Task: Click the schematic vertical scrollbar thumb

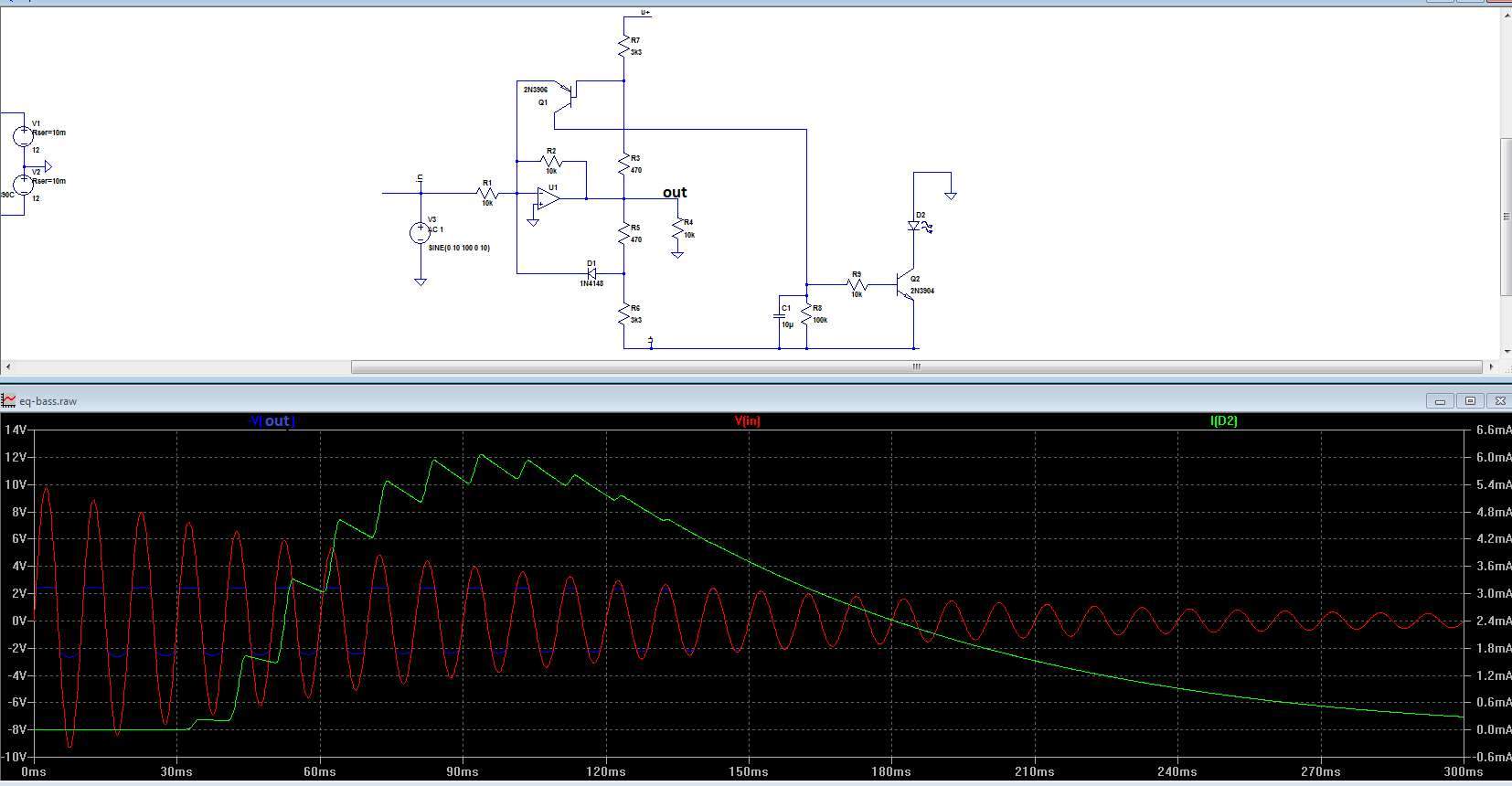Action: pyautogui.click(x=1505, y=217)
